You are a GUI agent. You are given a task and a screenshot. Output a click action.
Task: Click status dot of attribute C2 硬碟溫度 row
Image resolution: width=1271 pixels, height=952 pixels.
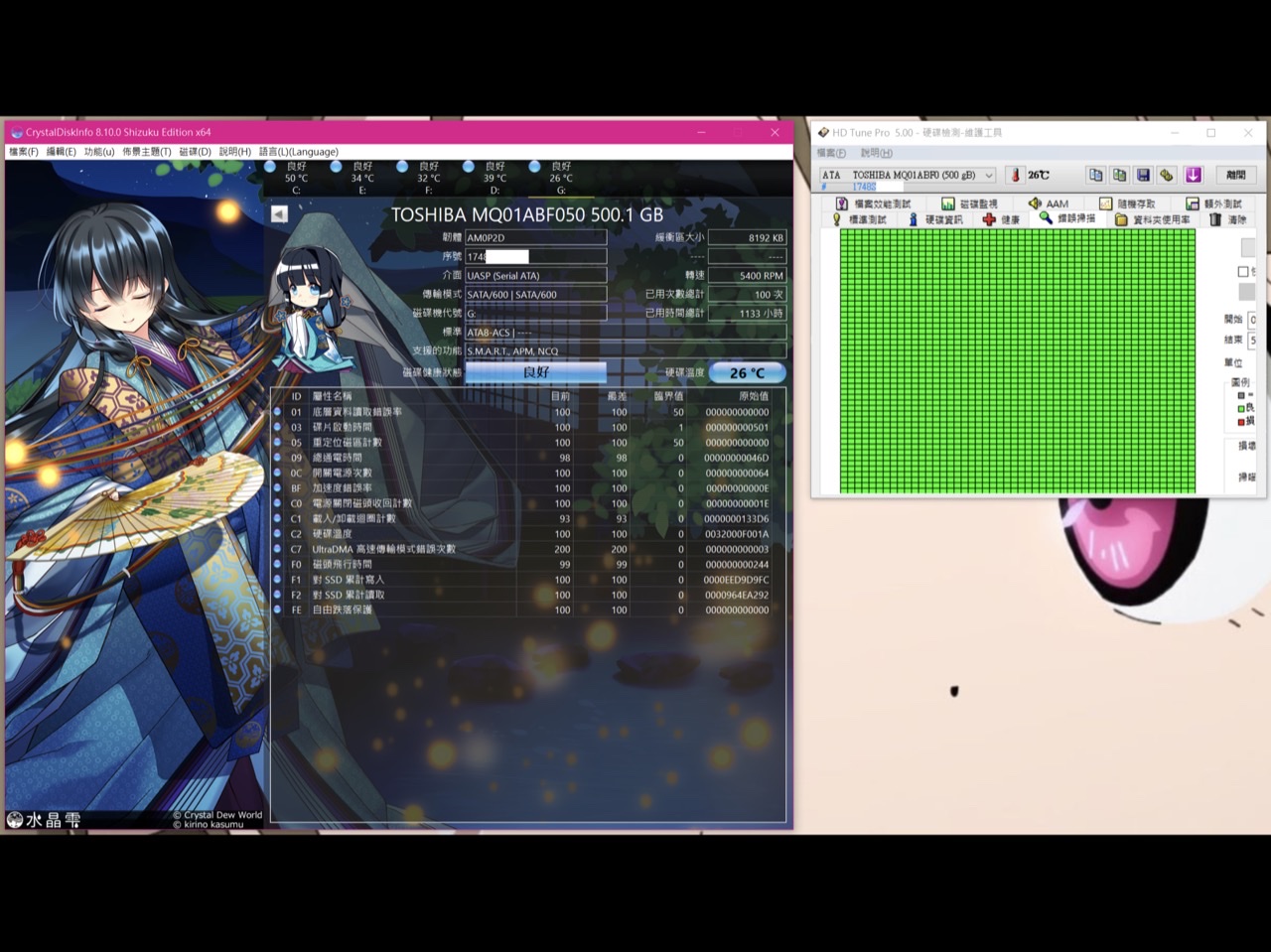point(278,534)
